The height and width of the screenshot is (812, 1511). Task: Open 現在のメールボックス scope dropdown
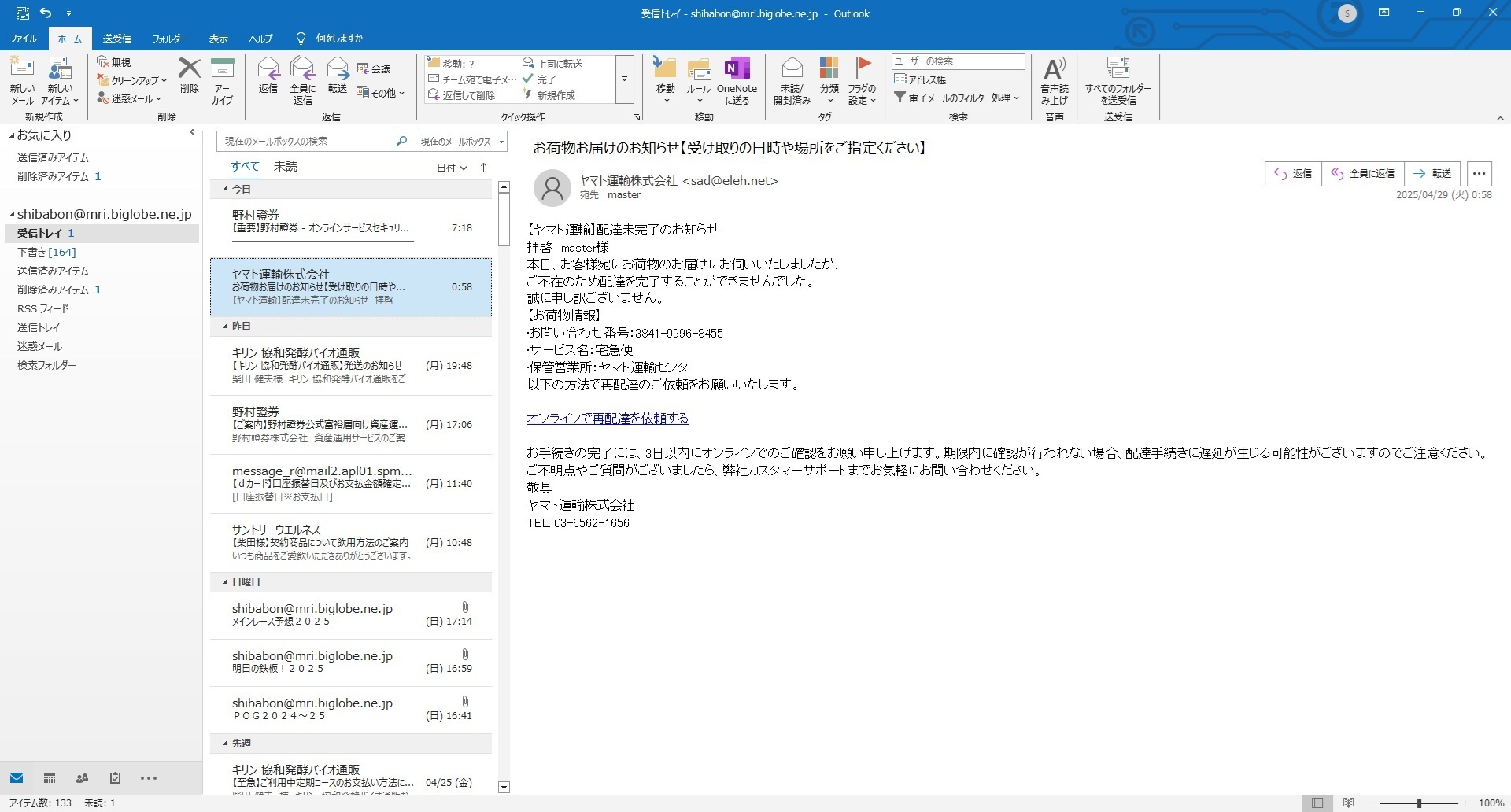462,141
